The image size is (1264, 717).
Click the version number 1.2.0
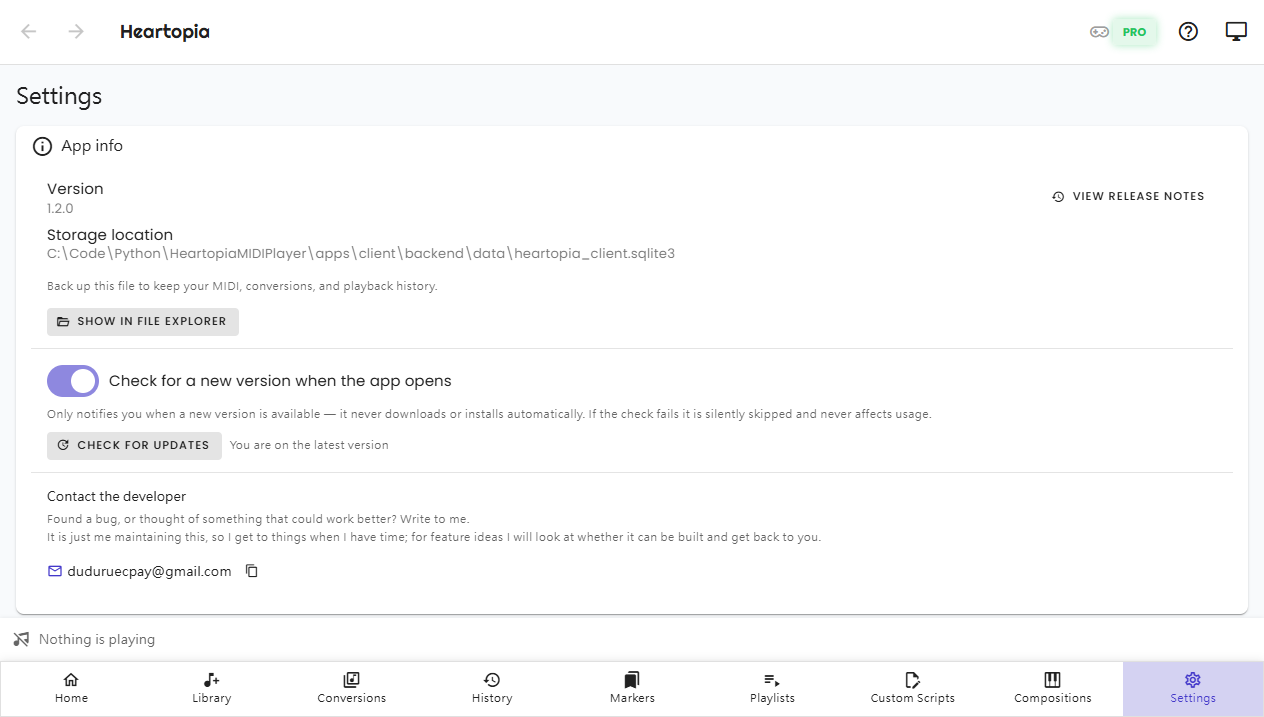point(60,209)
